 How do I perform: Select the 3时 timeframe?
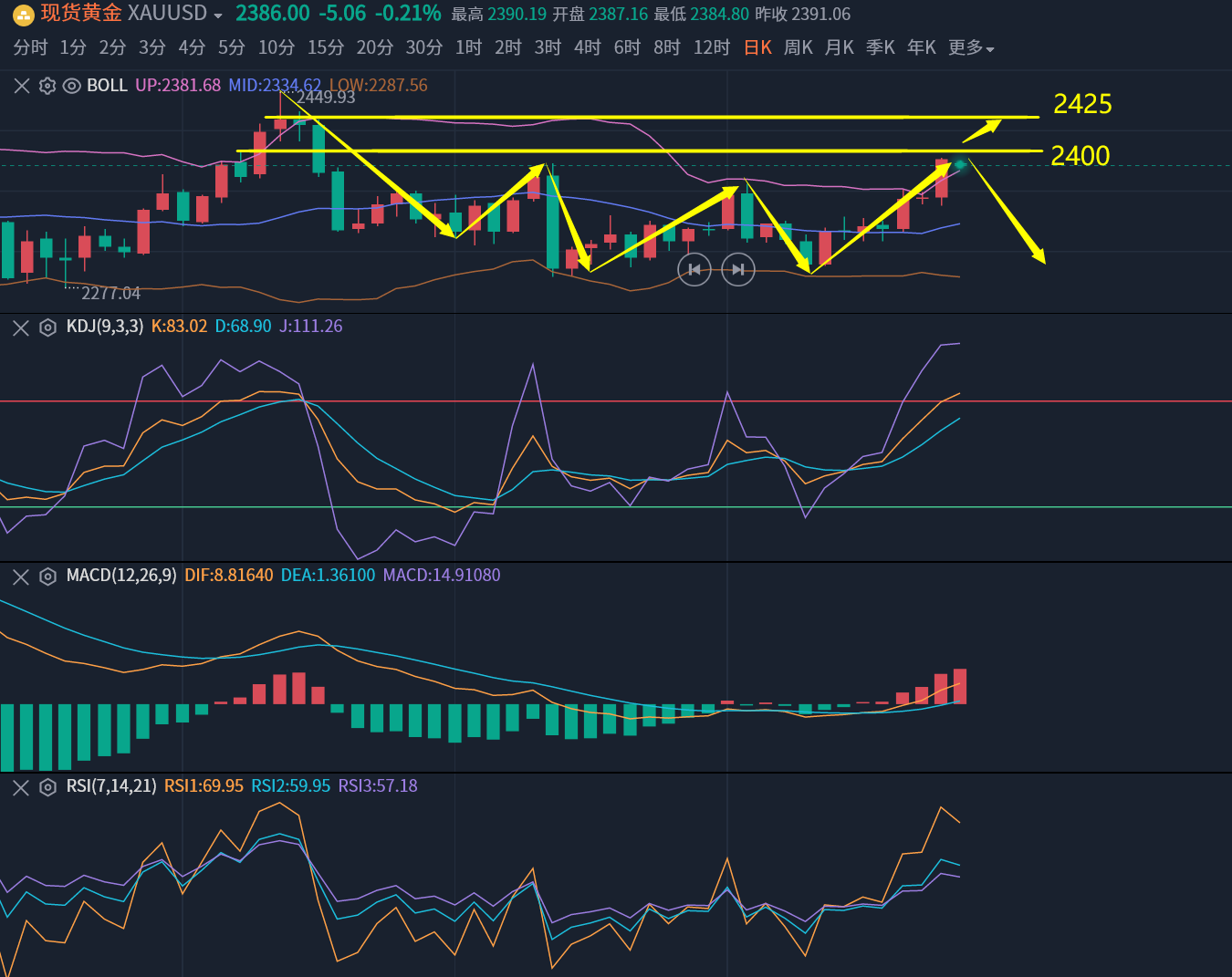tap(548, 47)
